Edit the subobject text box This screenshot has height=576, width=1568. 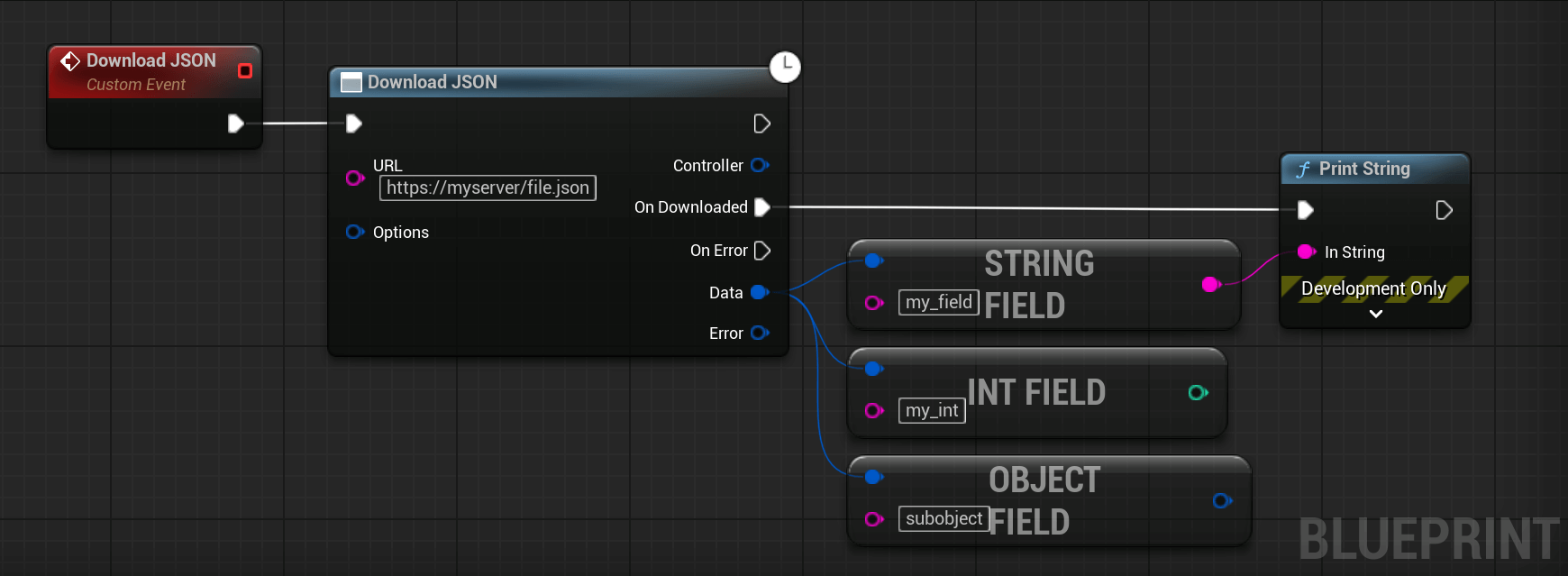click(944, 518)
